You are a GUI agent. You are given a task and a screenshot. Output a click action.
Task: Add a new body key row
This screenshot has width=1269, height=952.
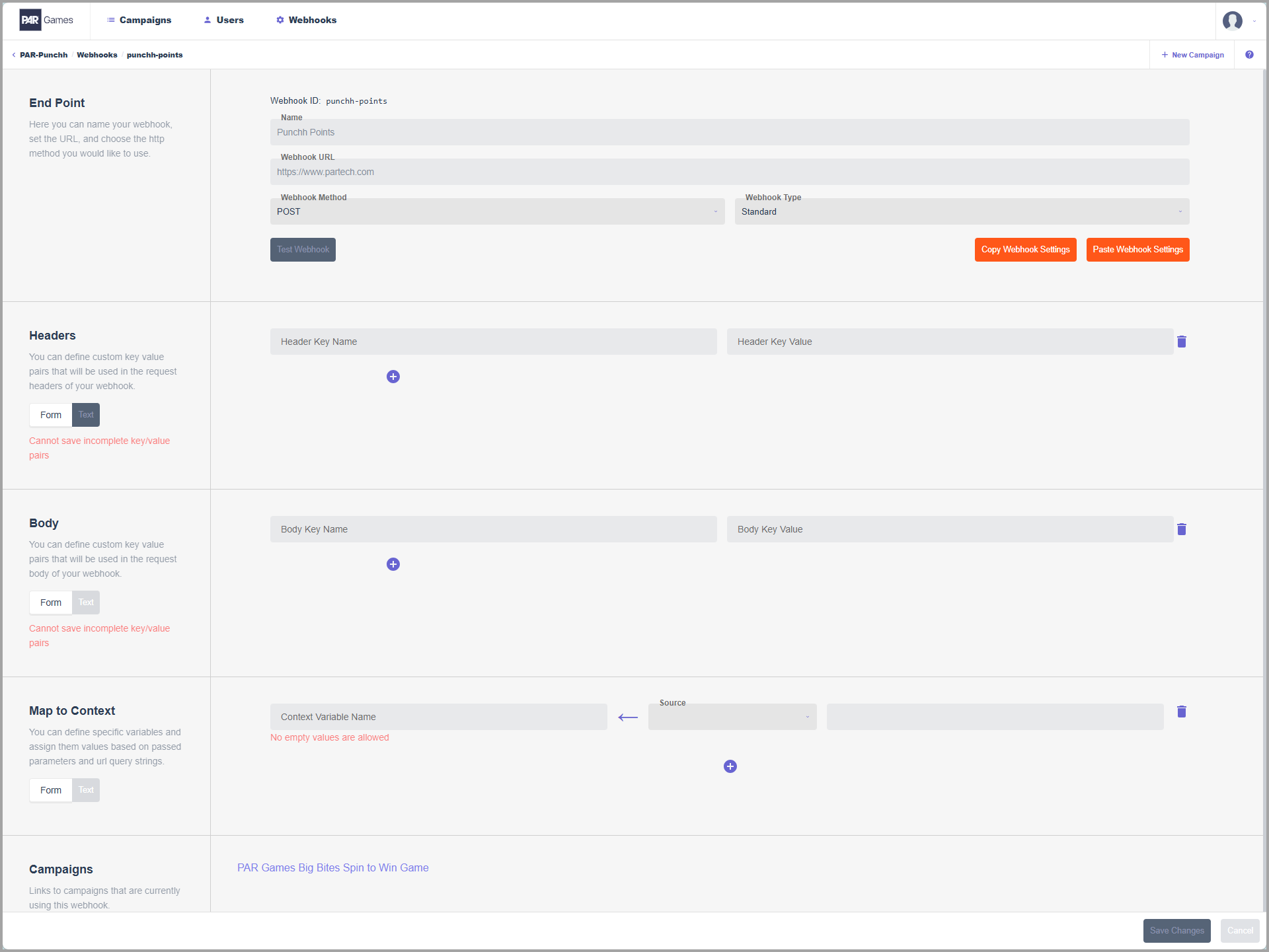click(393, 564)
